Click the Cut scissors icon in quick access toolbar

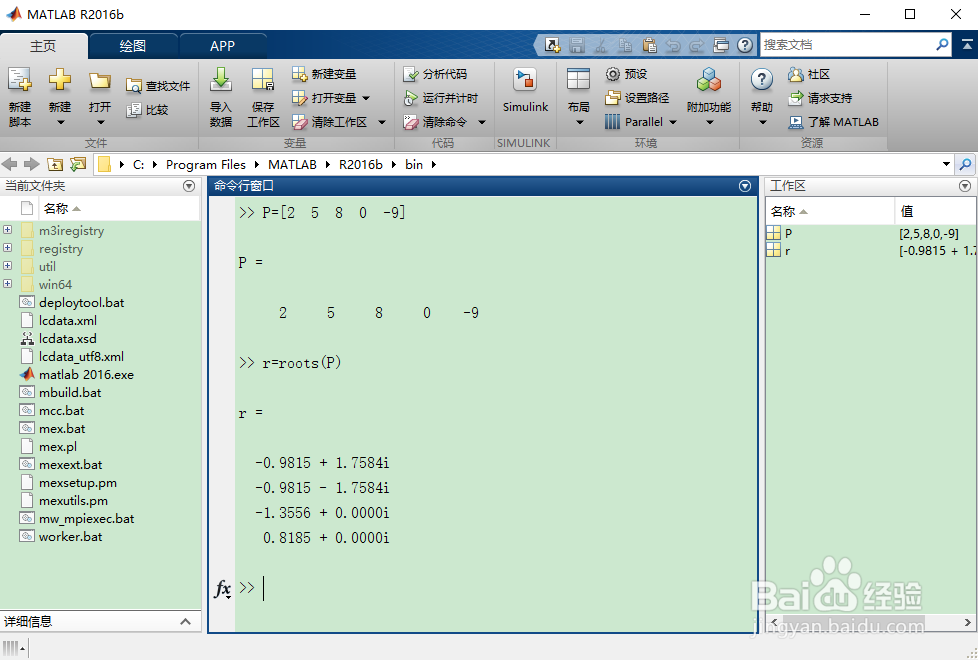click(601, 45)
